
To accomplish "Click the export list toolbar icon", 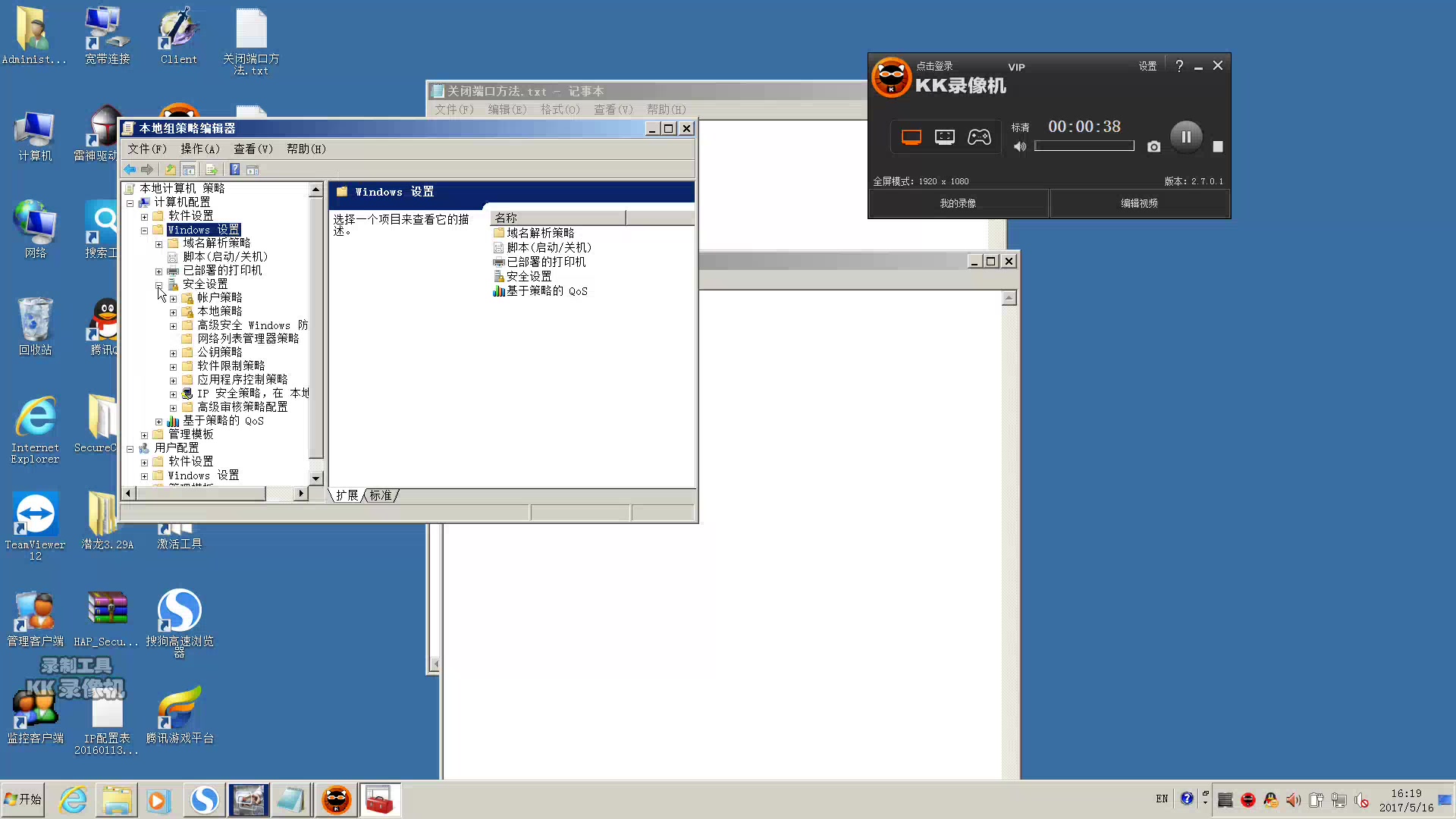I will click(212, 170).
